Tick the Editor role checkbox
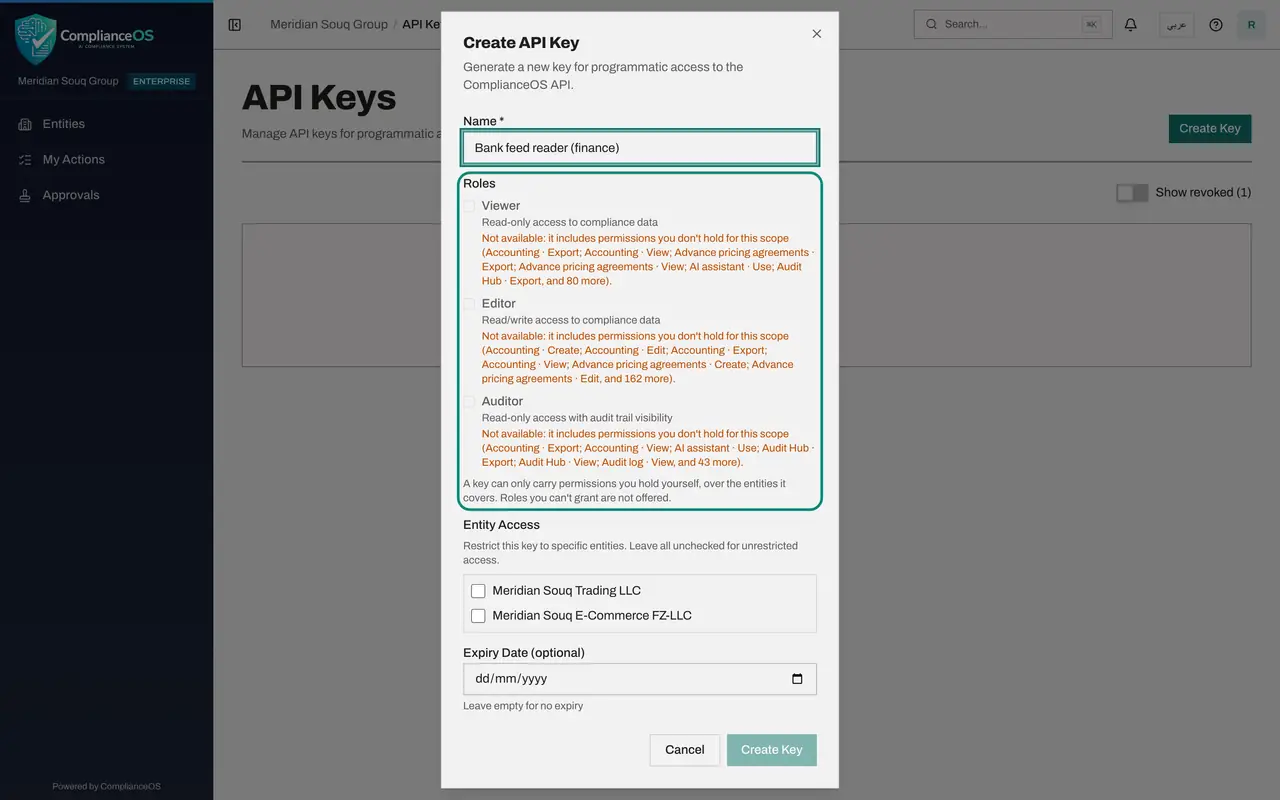1280x800 pixels. tap(469, 304)
